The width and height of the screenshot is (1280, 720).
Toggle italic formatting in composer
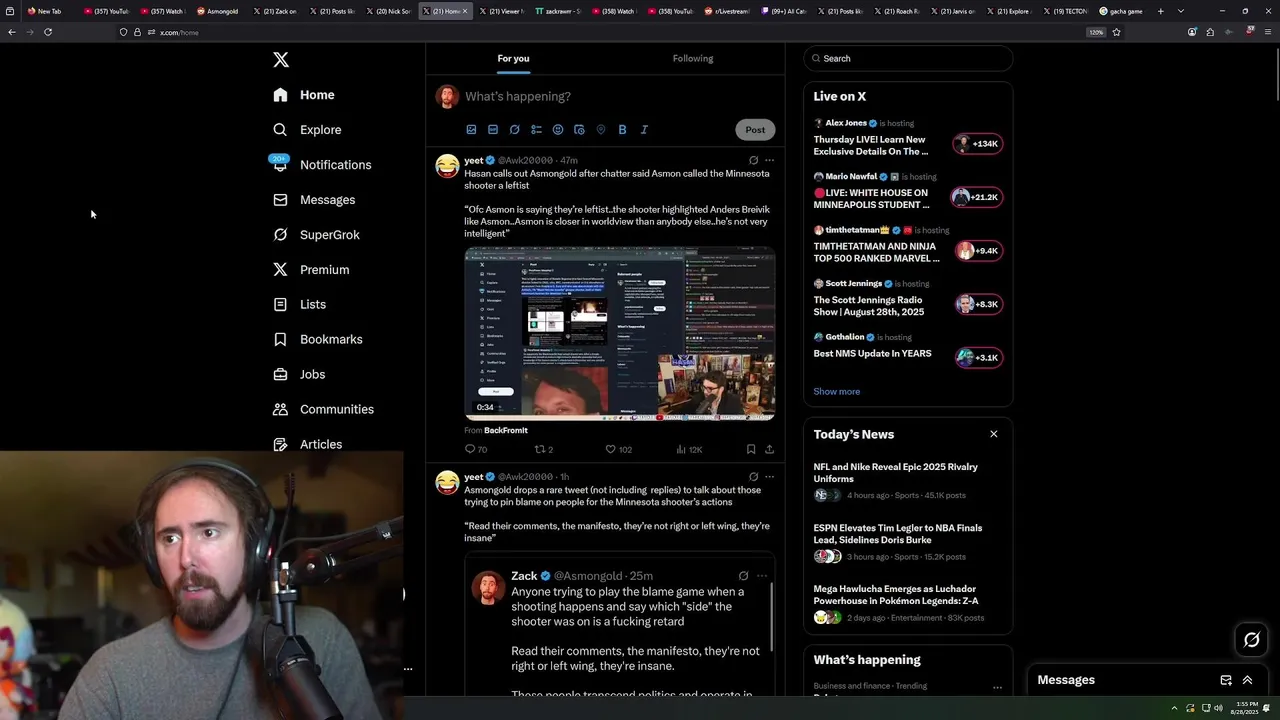tap(644, 129)
